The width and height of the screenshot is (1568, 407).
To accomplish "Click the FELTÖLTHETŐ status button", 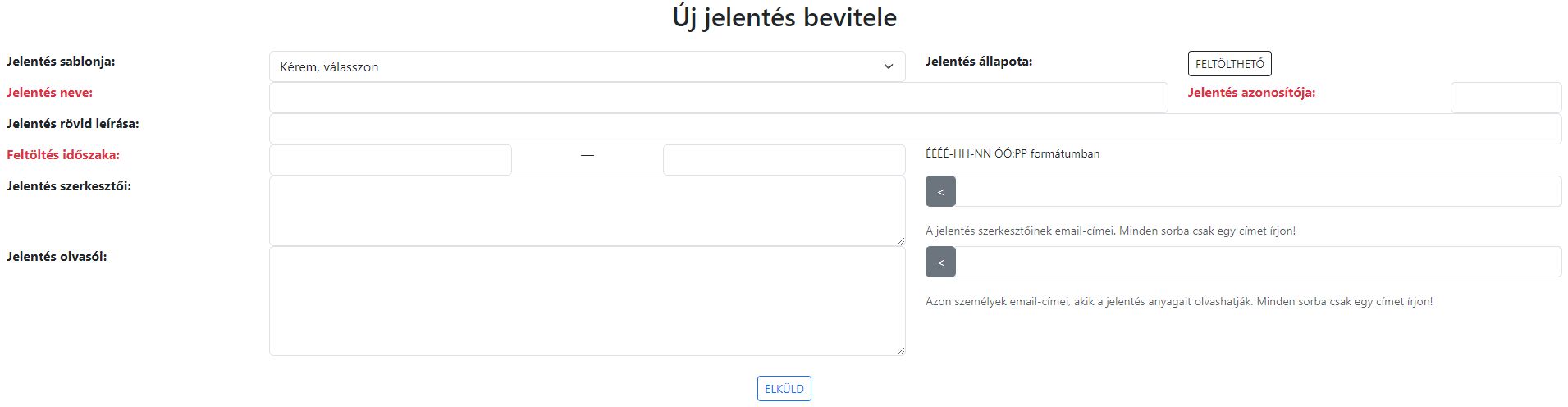I will (x=1229, y=64).
